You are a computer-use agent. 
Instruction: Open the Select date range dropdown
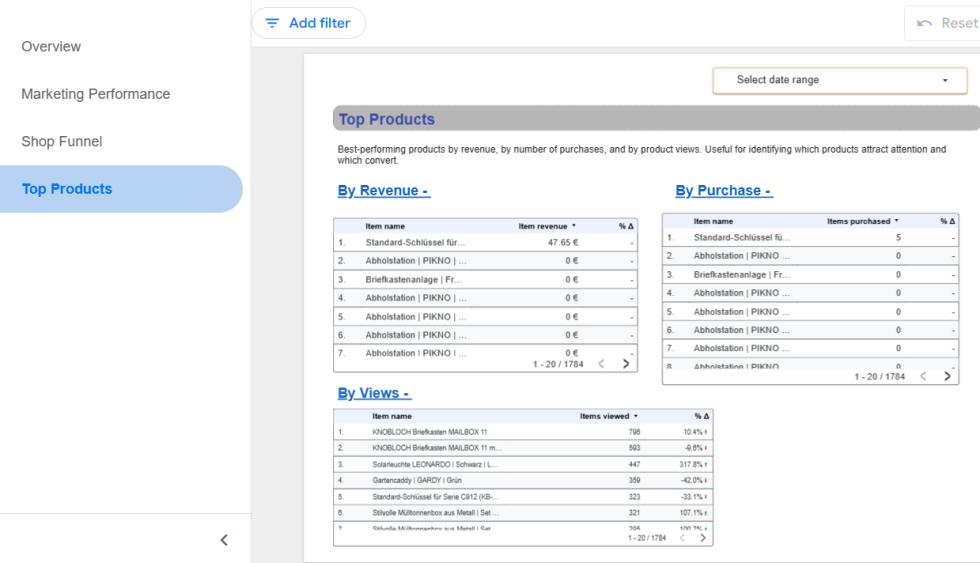839,80
